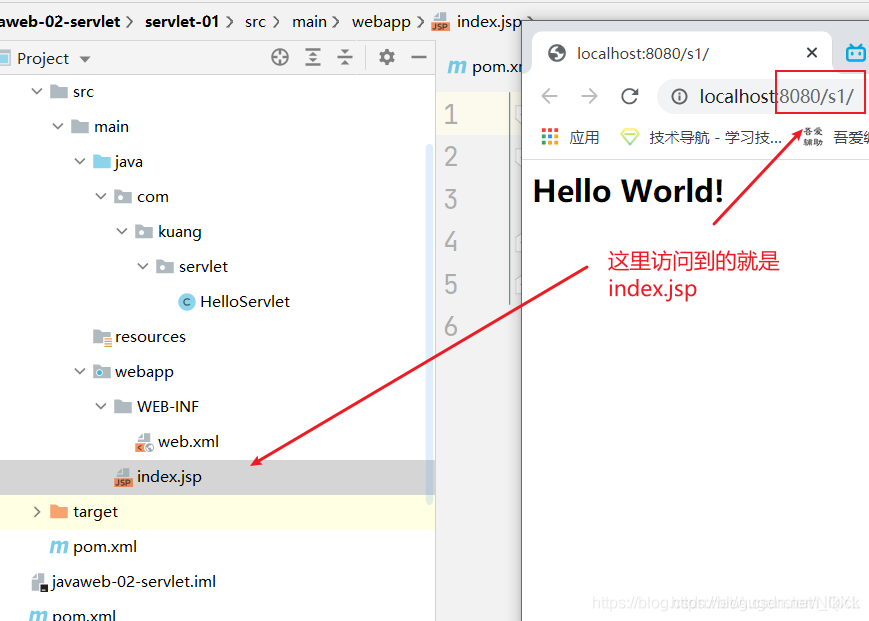Hide the Project panel with minus icon
869x621 pixels.
(x=419, y=57)
